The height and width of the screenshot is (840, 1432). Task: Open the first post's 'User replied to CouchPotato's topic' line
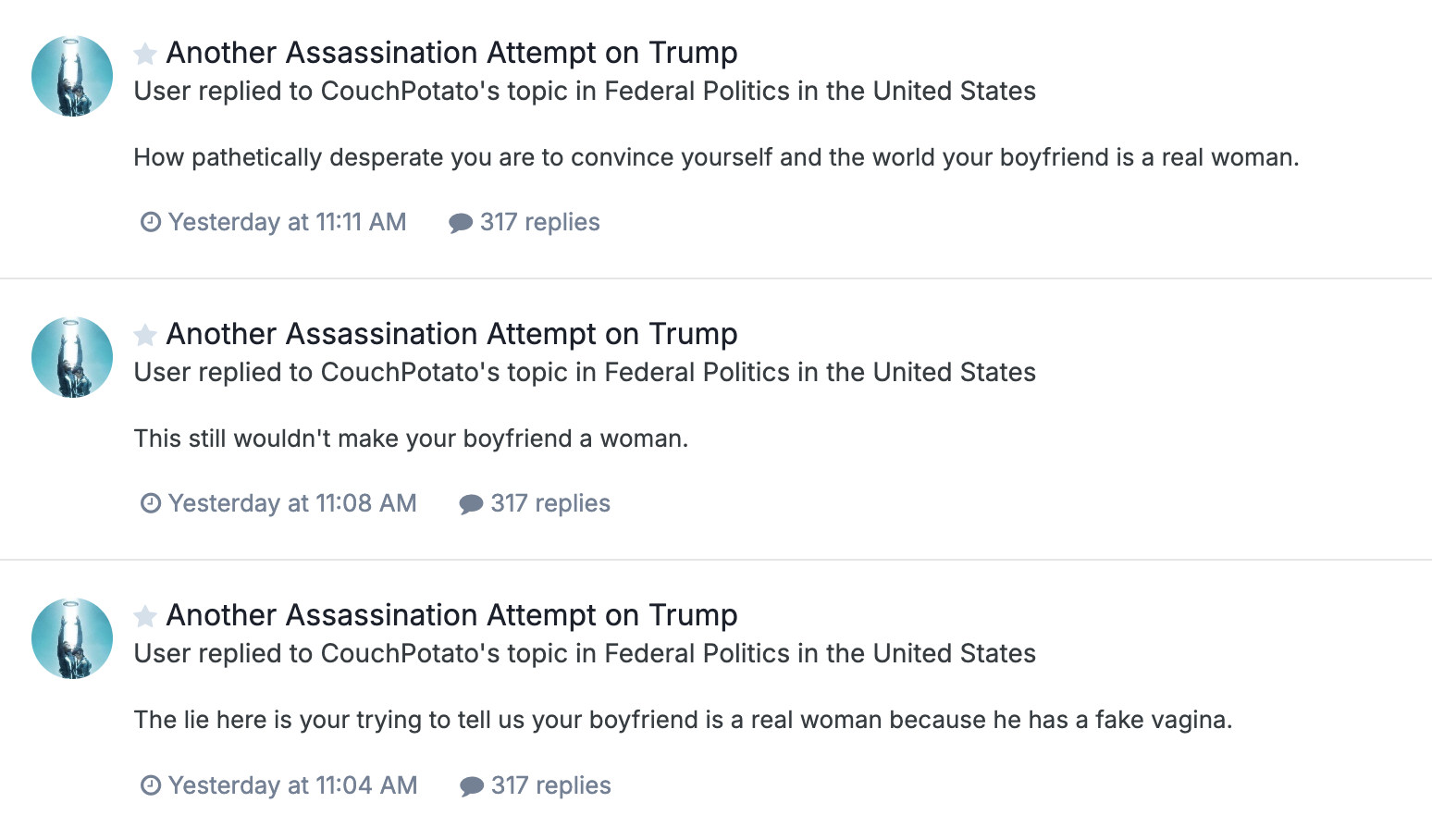(x=585, y=91)
